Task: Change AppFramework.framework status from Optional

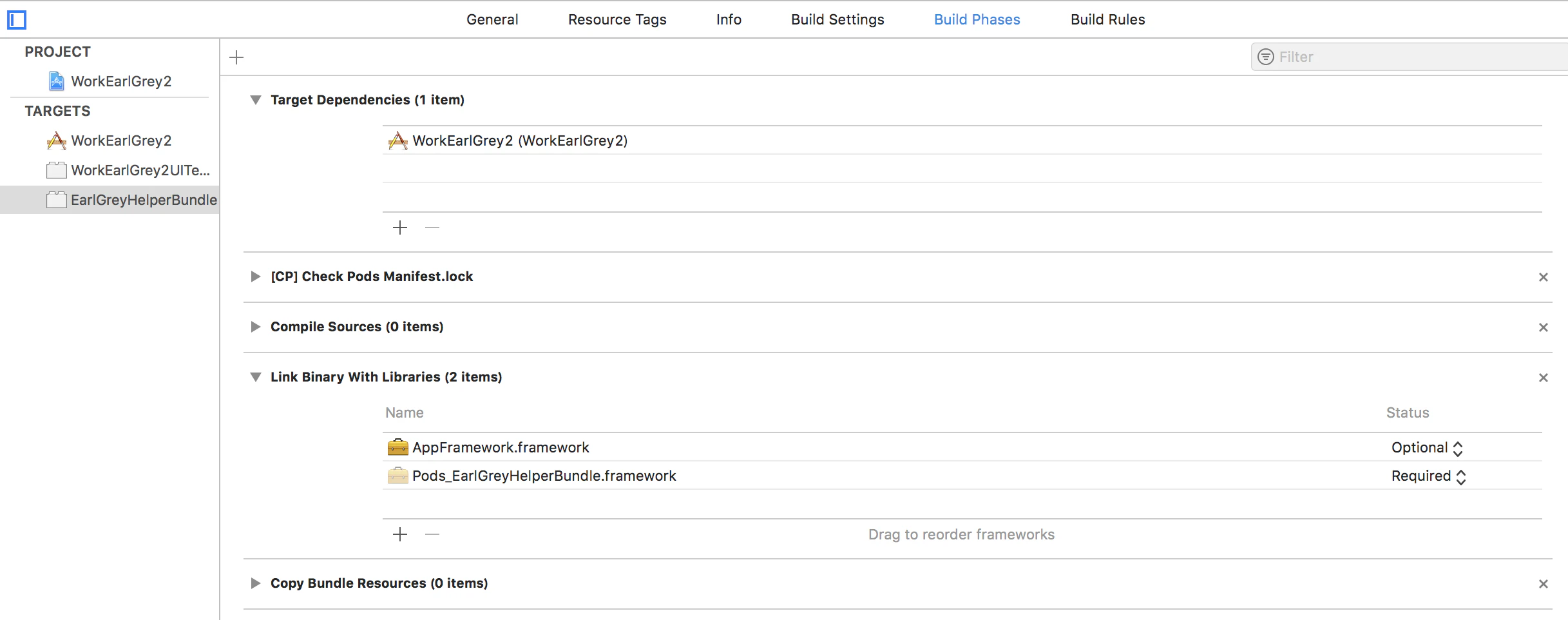Action: [1427, 448]
